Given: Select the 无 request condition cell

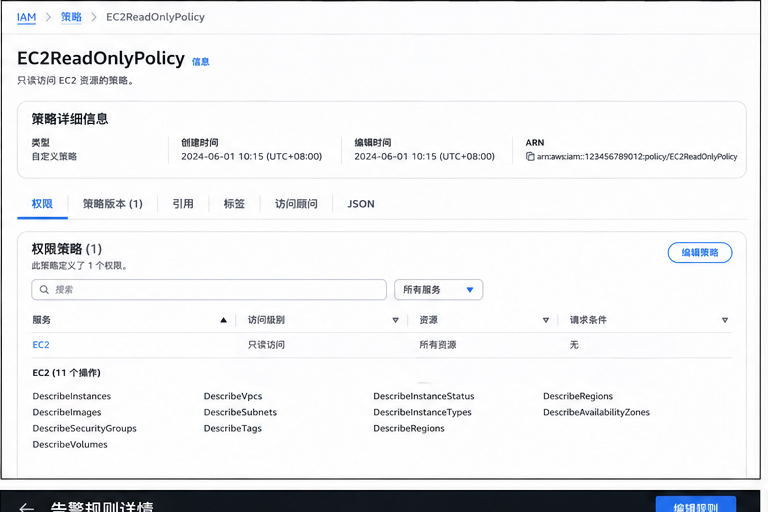Looking at the screenshot, I should 574,345.
